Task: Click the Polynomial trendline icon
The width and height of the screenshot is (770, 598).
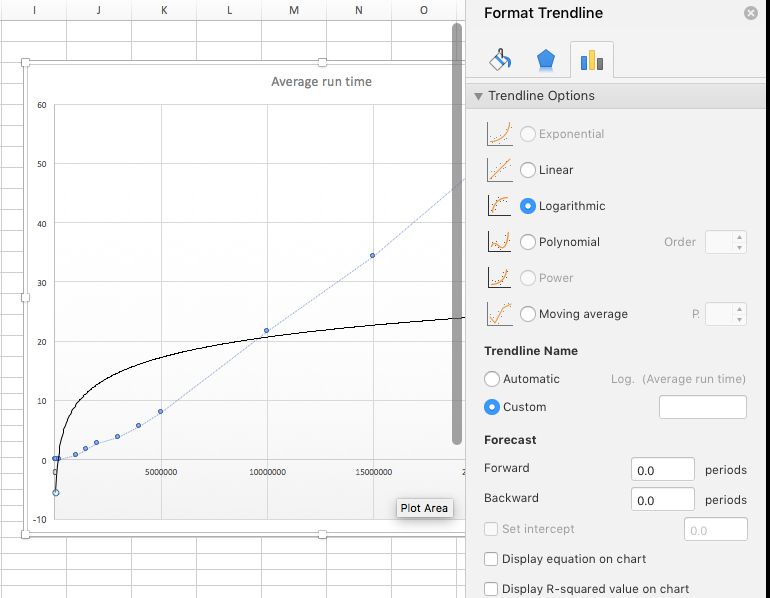Action: click(499, 242)
